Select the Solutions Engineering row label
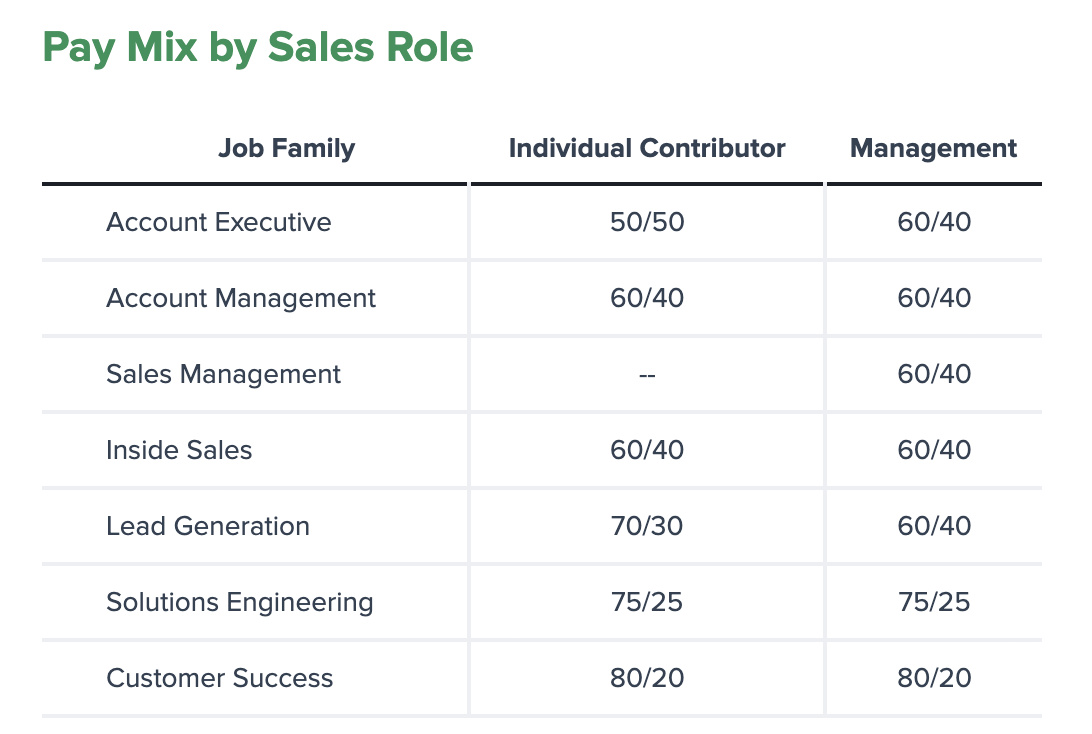Screen dimensions: 1092x734 (x=239, y=602)
